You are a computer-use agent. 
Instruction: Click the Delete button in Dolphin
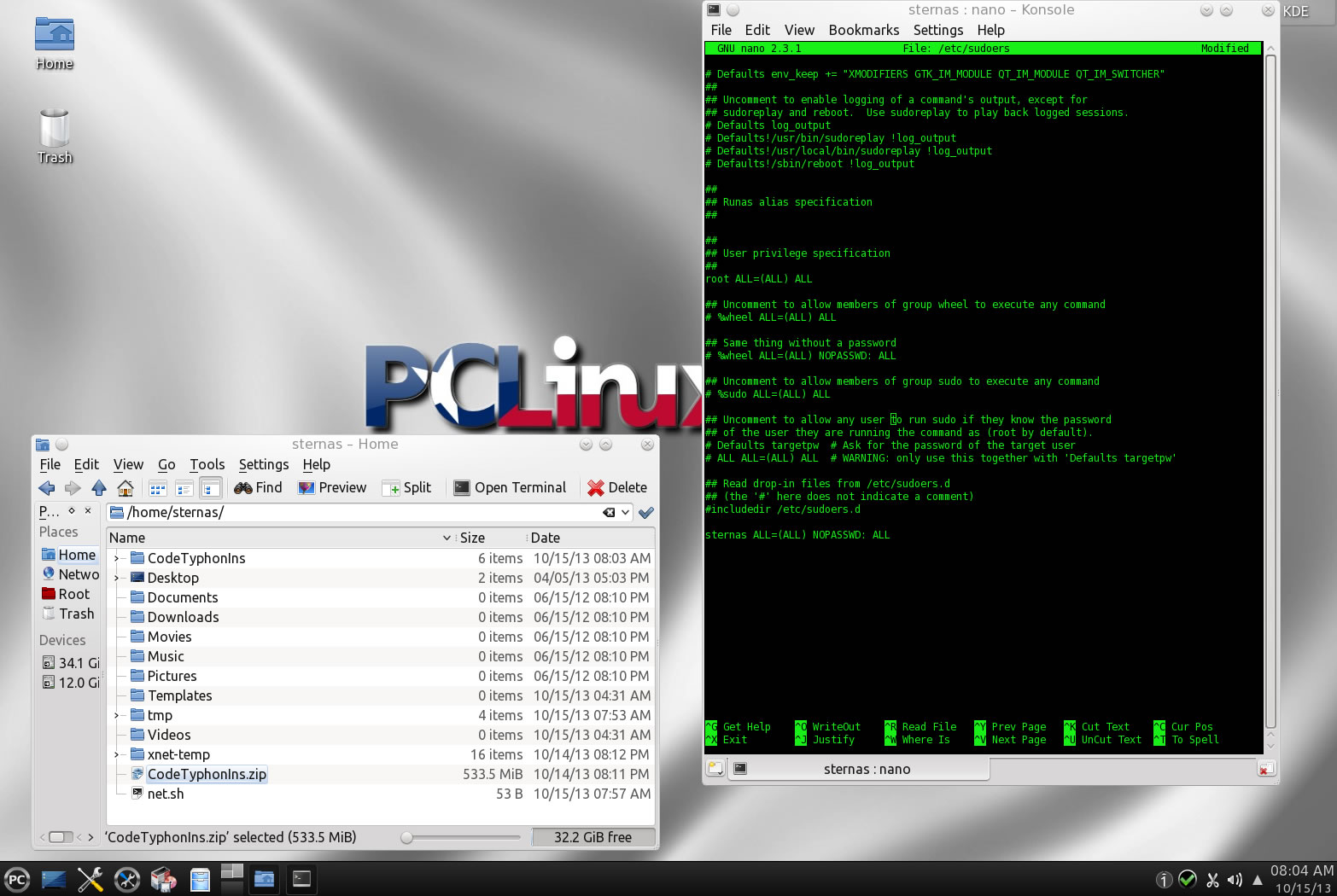point(617,488)
